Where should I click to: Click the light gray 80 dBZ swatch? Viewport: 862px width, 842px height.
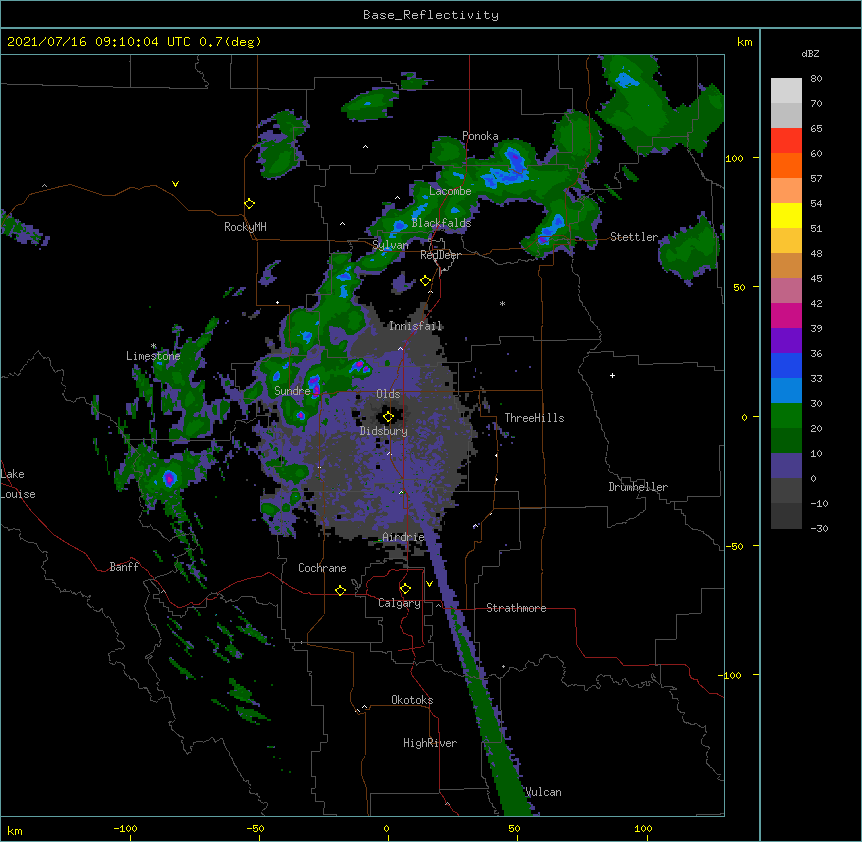coord(786,91)
